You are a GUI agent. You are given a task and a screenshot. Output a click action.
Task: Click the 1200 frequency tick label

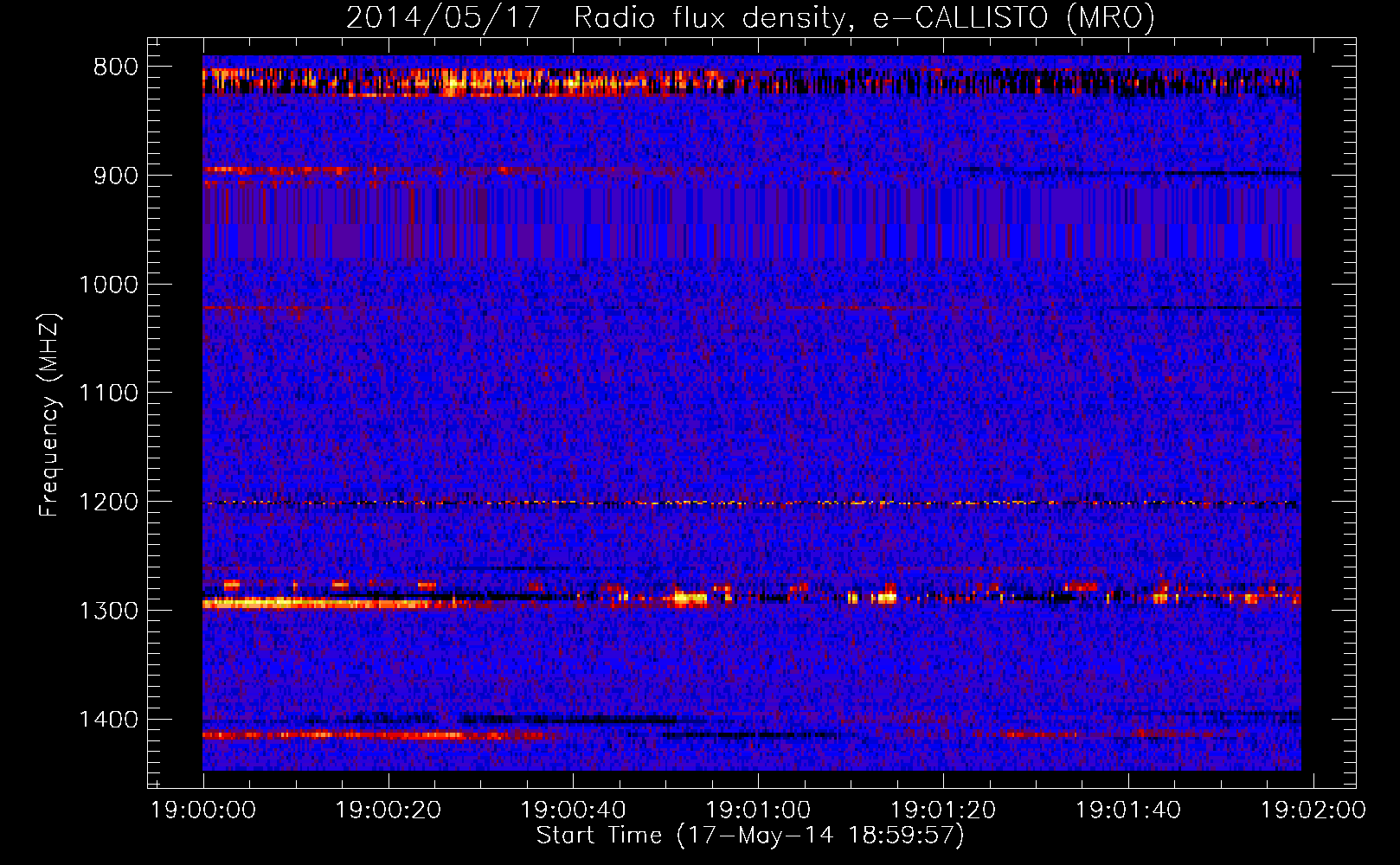(x=108, y=503)
